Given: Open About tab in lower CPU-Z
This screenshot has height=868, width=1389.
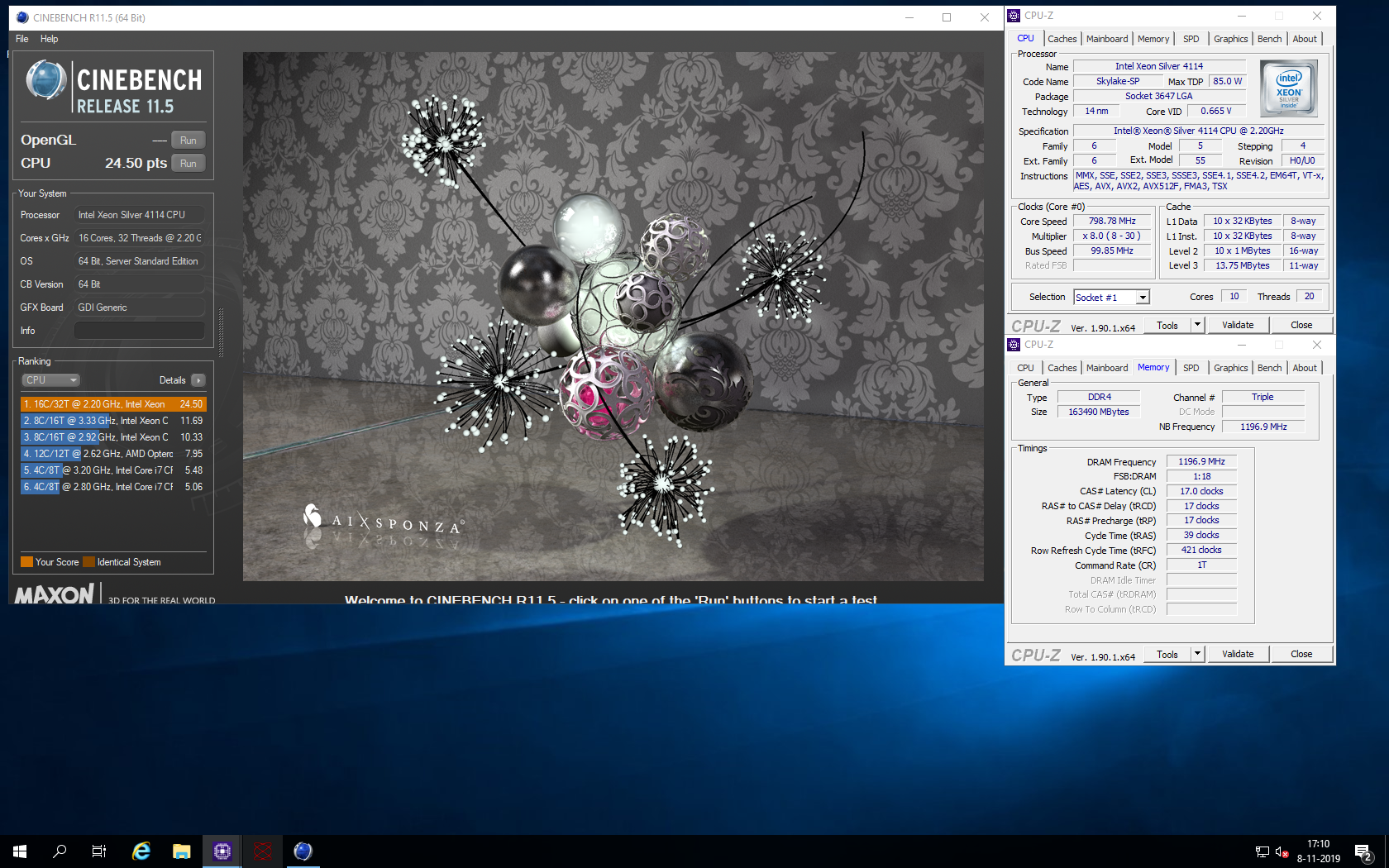Looking at the screenshot, I should coord(1305,368).
